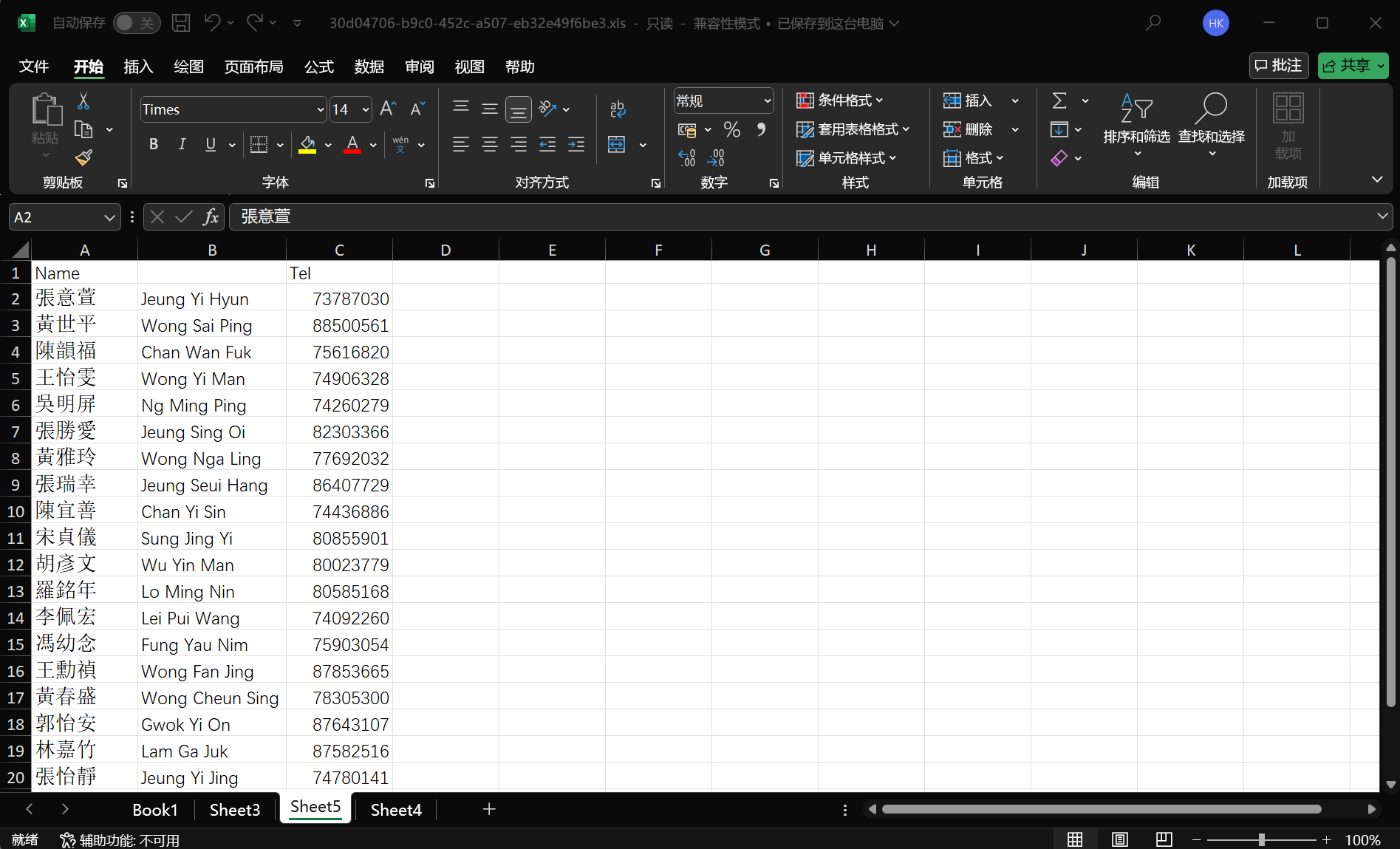Click the AutoSum sigma icon

[x=1059, y=100]
